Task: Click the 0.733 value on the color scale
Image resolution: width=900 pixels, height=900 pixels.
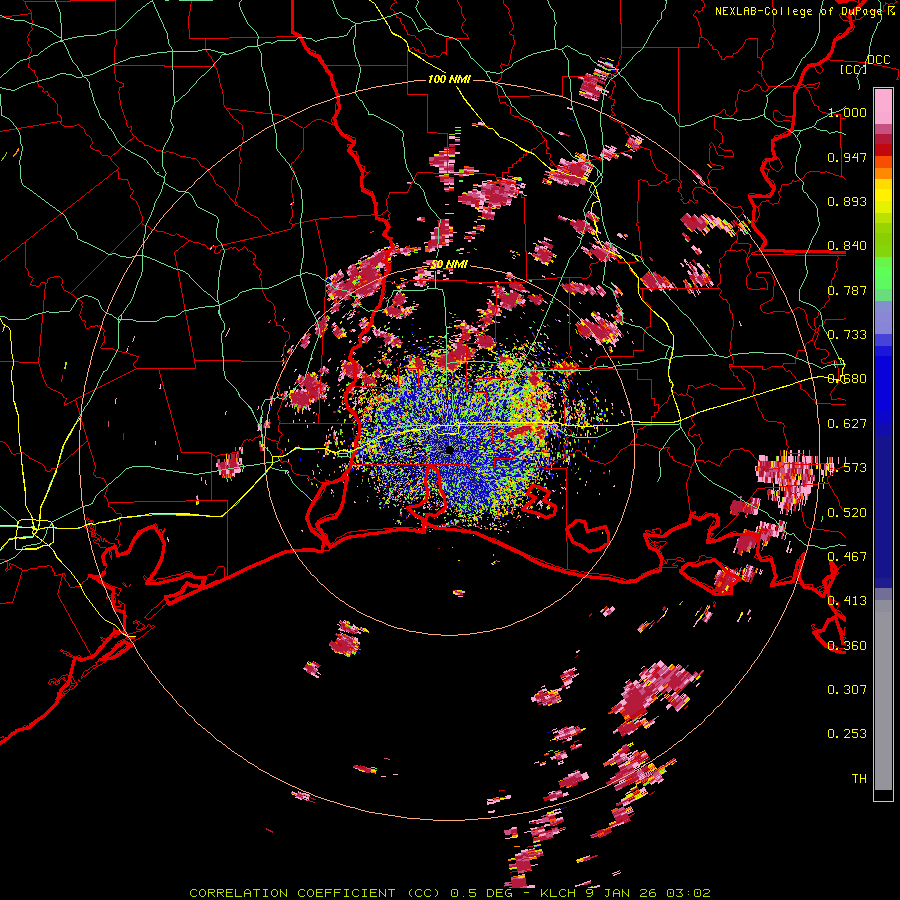Action: pos(847,335)
